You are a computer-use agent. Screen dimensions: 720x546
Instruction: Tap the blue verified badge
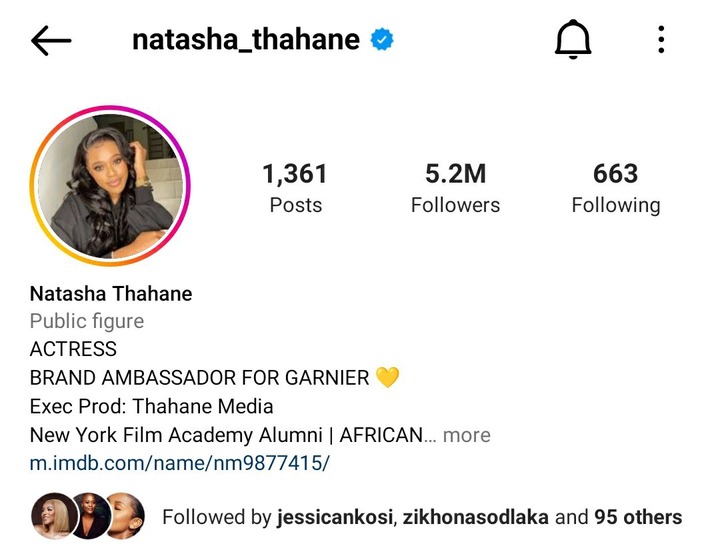[382, 39]
